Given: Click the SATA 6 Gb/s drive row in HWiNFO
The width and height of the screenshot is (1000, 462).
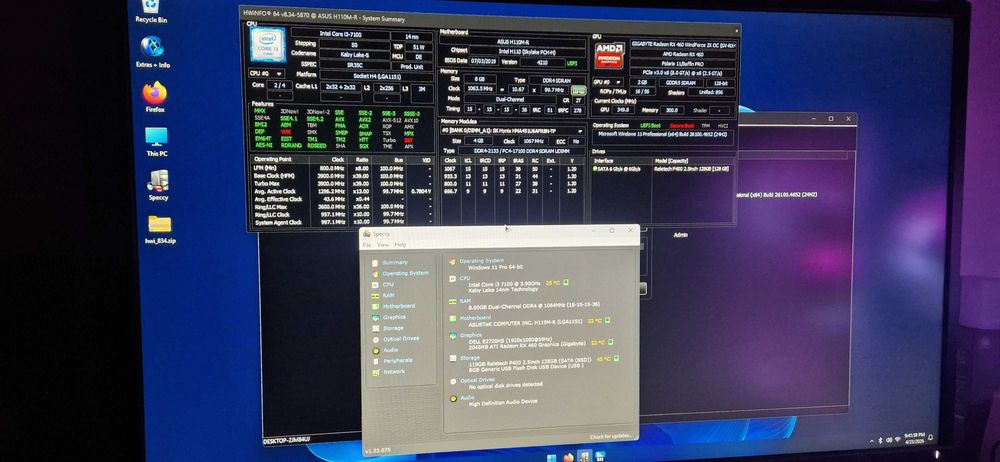Looking at the screenshot, I should tap(663, 169).
